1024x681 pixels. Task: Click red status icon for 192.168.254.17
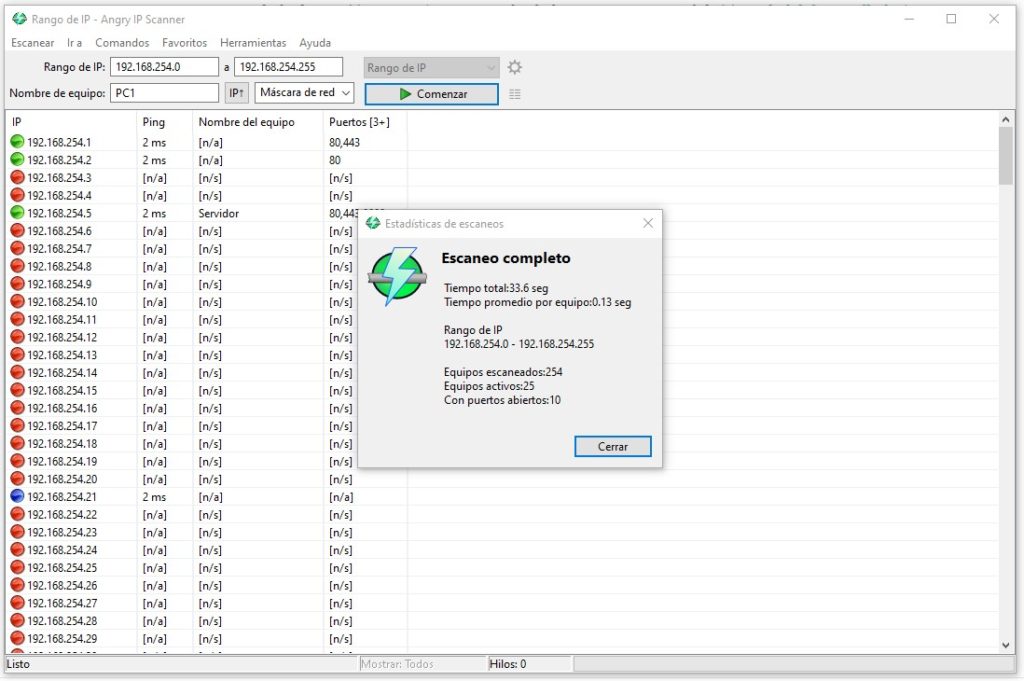(x=17, y=426)
